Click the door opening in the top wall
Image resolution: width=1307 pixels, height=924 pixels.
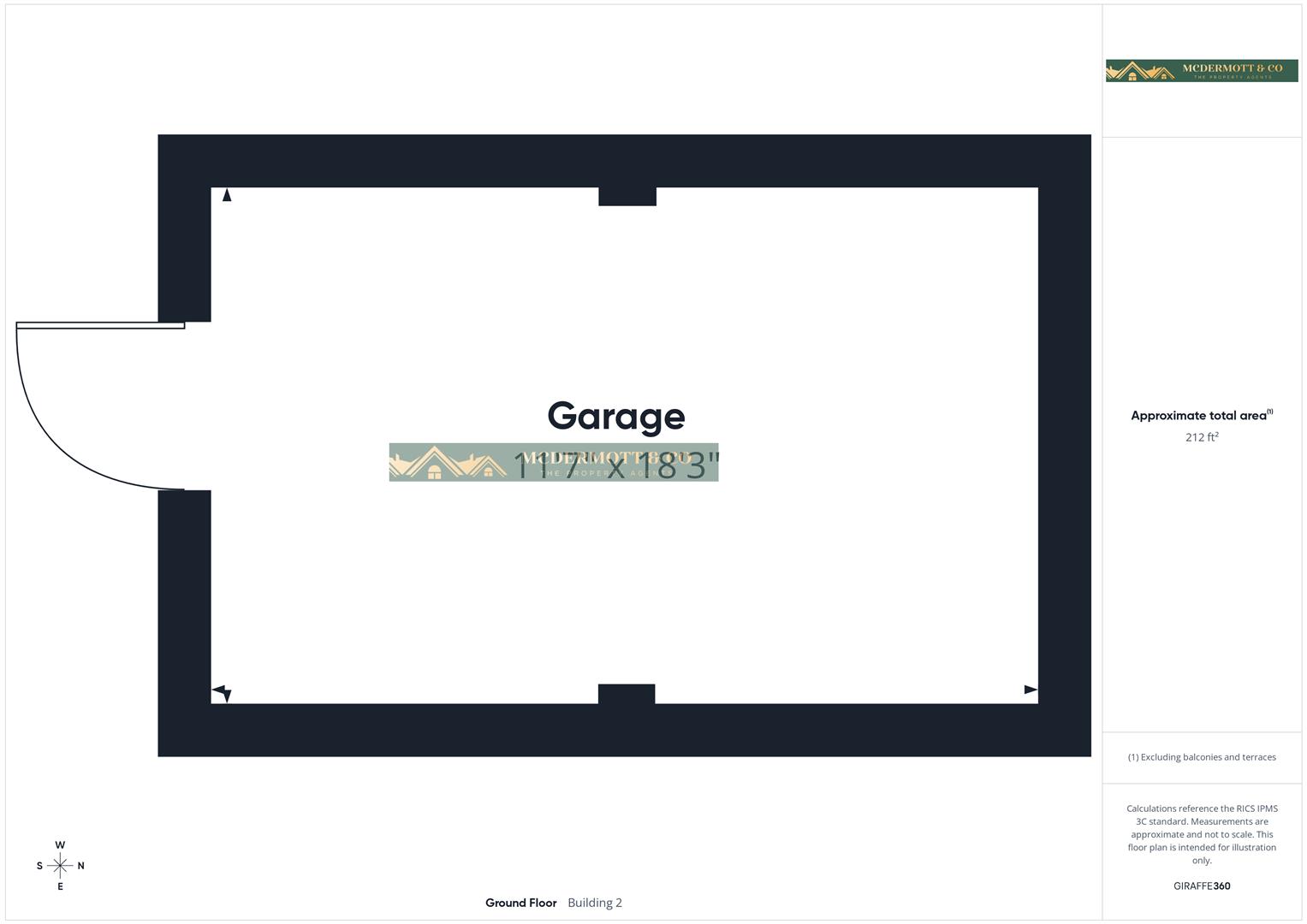626,195
